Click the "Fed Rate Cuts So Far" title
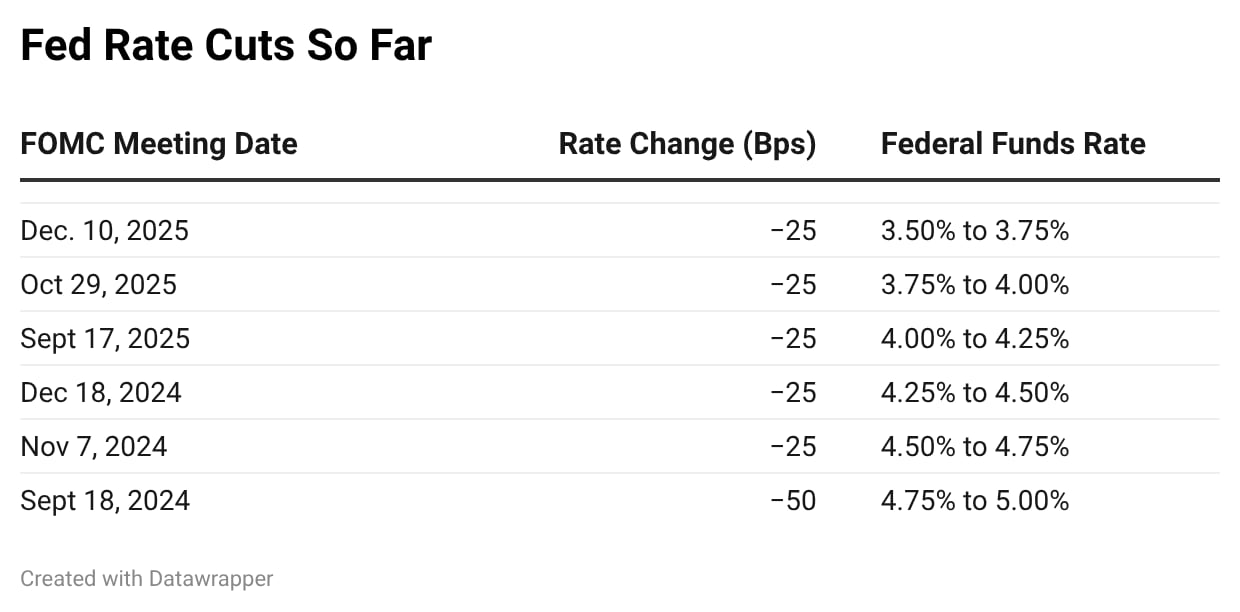The height and width of the screenshot is (612, 1240). 226,47
